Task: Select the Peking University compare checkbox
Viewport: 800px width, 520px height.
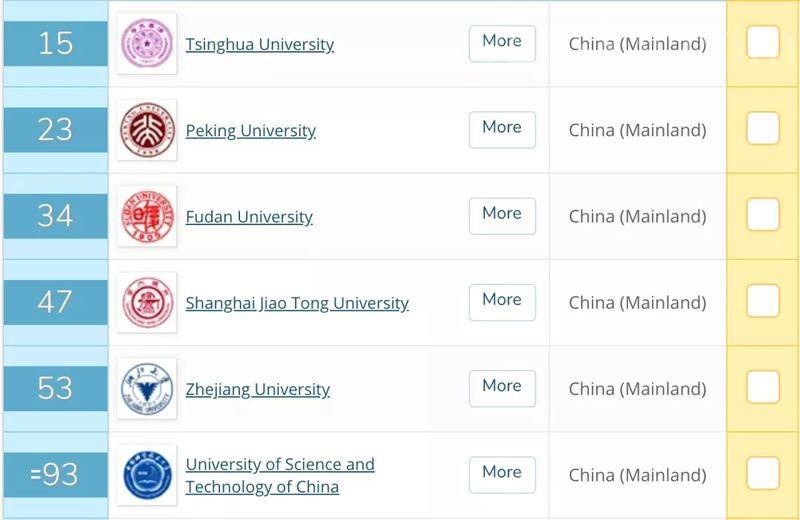Action: click(763, 129)
